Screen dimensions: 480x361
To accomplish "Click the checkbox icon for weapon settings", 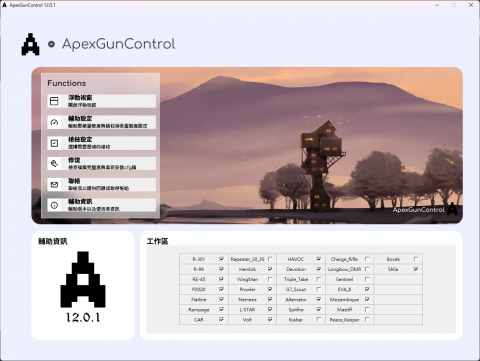I will pos(54,143).
